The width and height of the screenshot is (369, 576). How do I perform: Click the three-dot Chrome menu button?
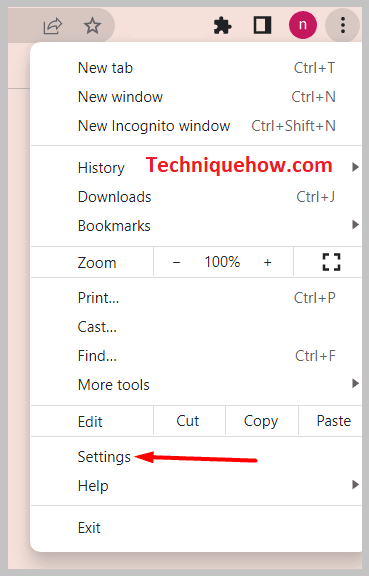(x=343, y=25)
